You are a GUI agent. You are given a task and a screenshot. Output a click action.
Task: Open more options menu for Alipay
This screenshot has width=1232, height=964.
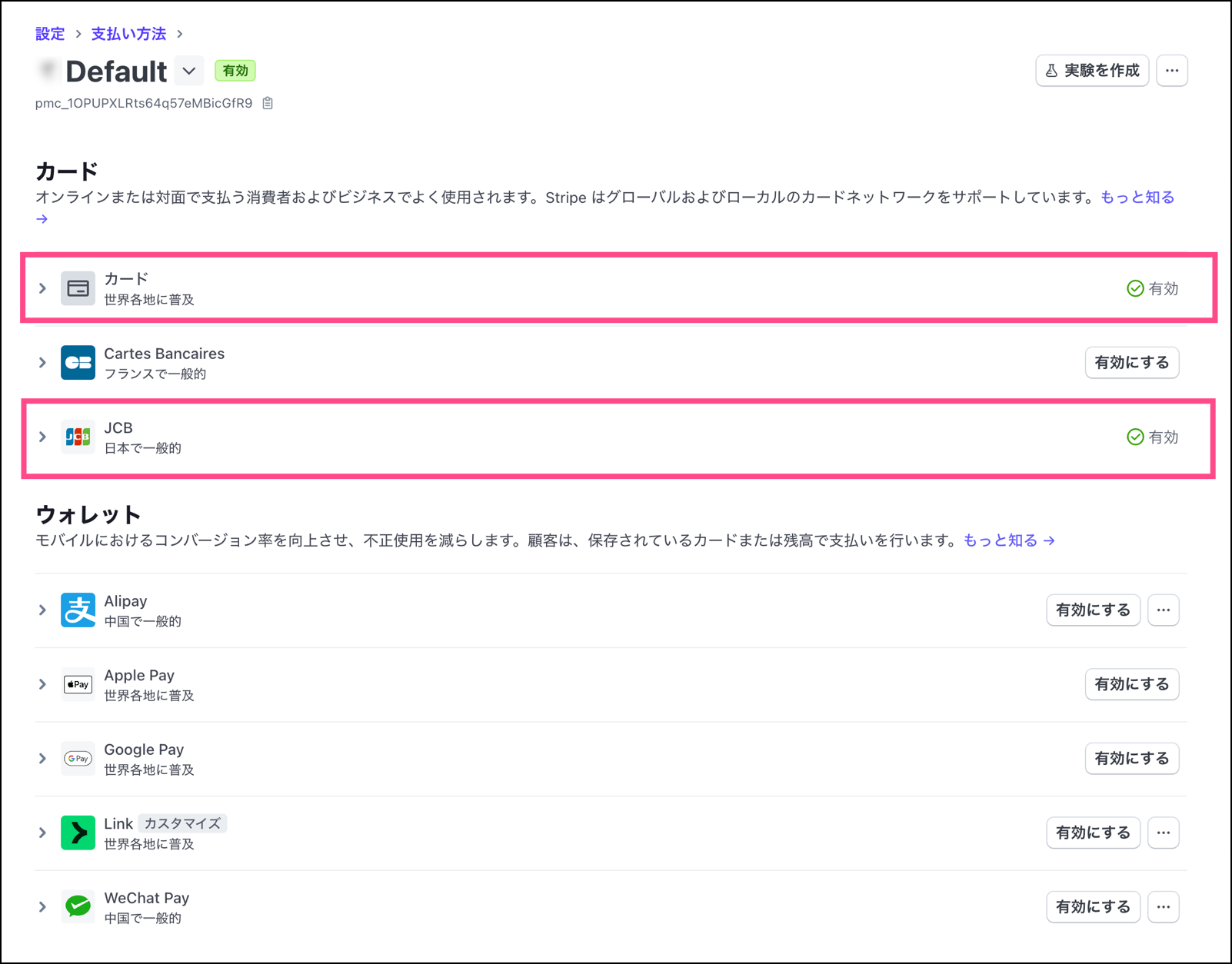pyautogui.click(x=1163, y=610)
